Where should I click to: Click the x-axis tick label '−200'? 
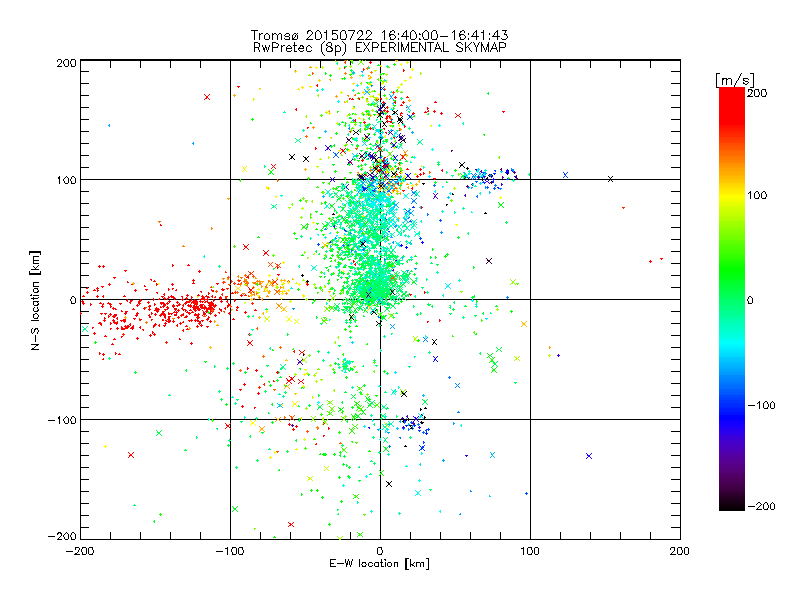tap(80, 551)
